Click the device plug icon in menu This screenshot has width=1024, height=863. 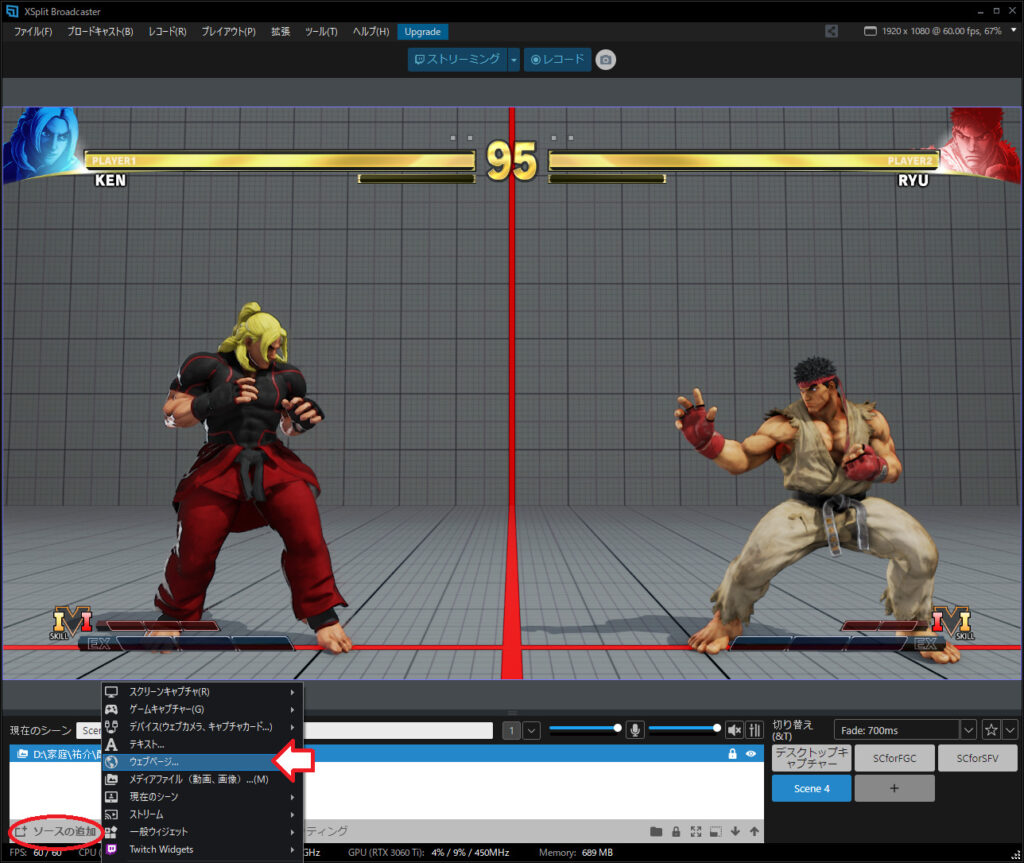pyautogui.click(x=112, y=726)
